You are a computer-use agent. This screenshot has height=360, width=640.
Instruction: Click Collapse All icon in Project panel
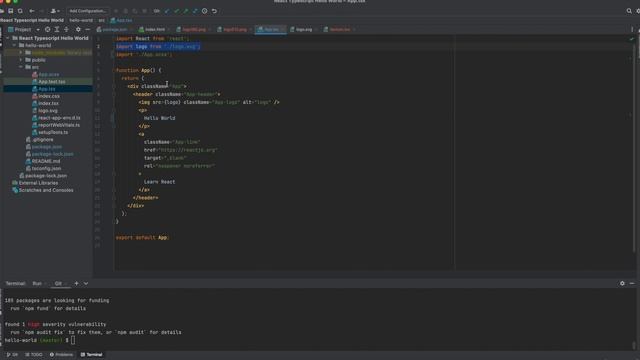tap(66, 29)
